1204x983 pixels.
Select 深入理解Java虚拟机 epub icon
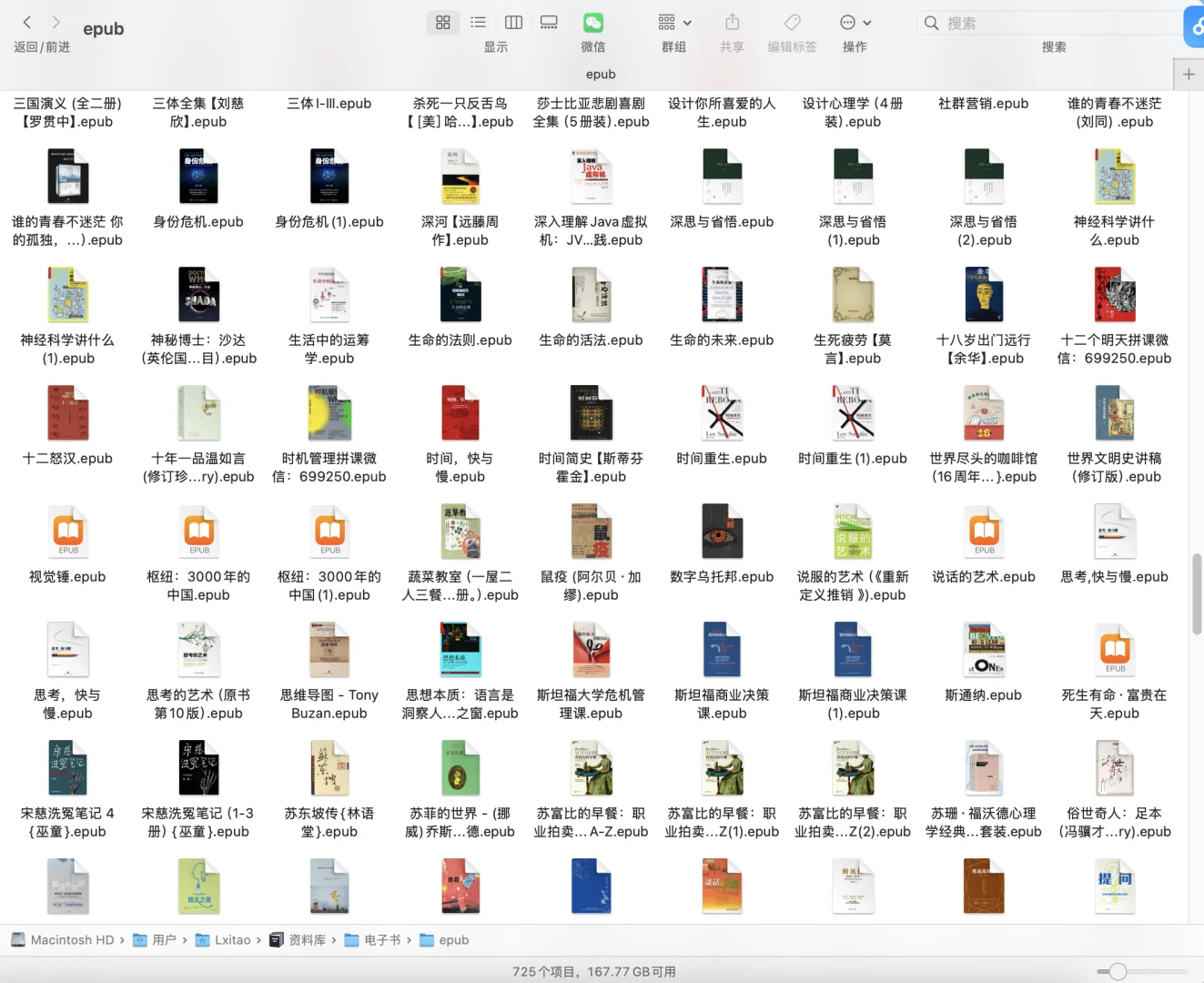point(592,176)
